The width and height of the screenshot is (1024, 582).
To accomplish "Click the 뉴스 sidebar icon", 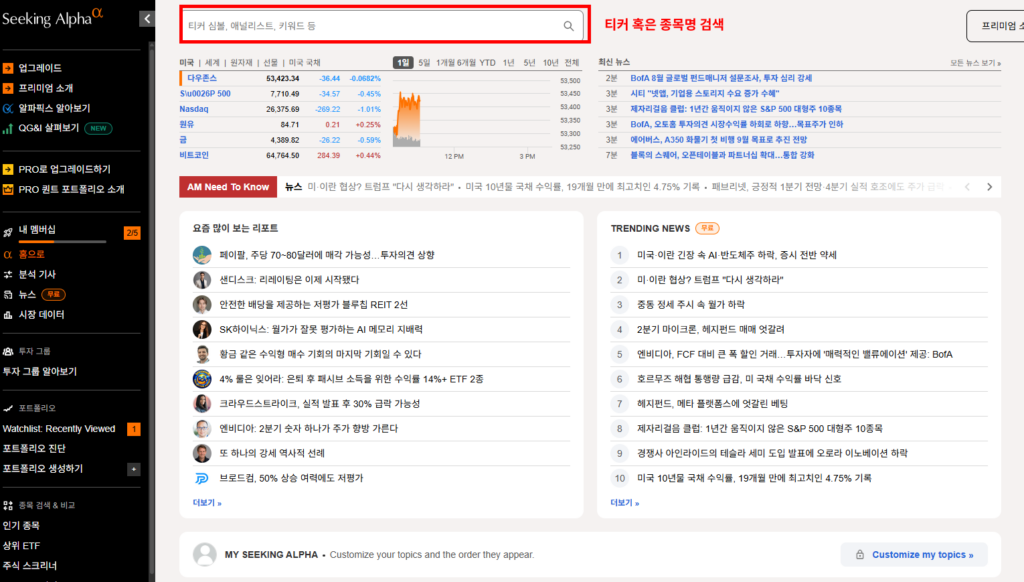I will point(8,295).
